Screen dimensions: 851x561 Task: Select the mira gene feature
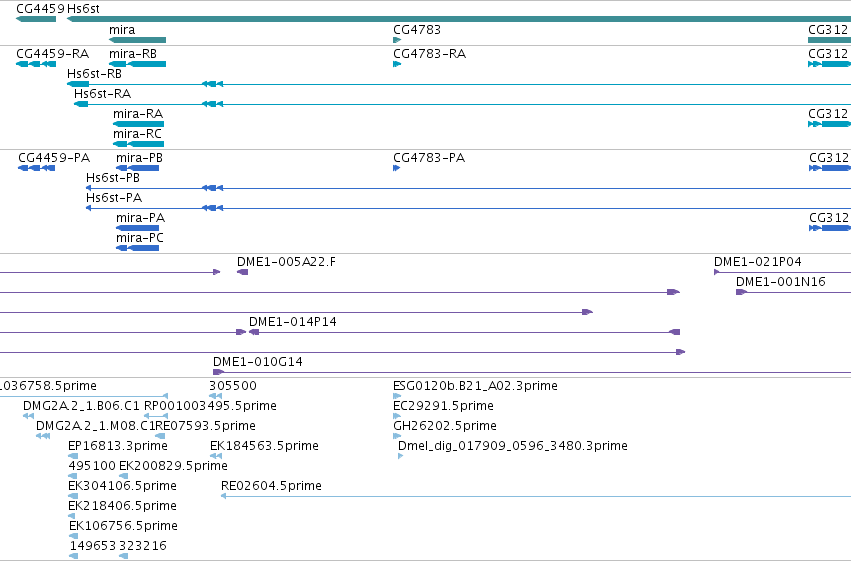pyautogui.click(x=137, y=40)
